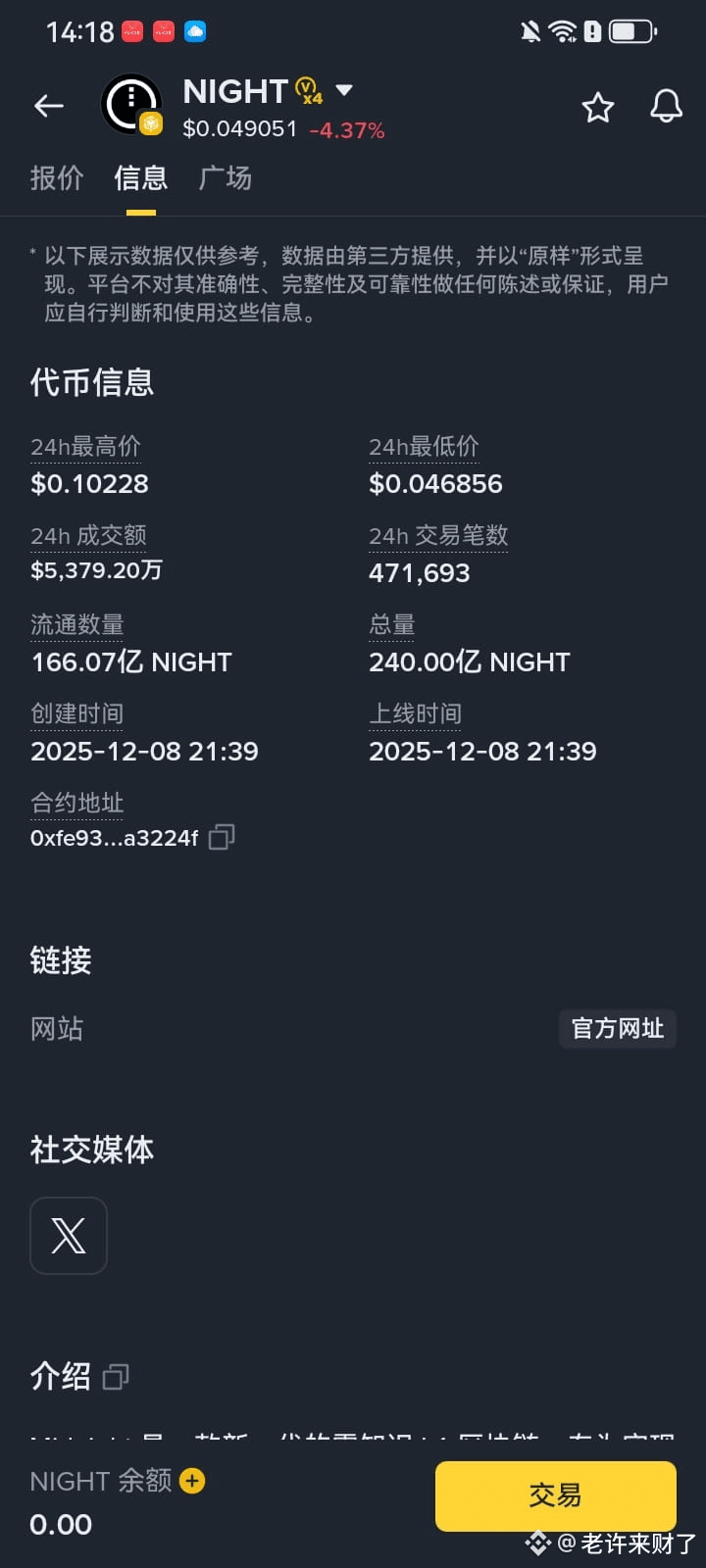
Task: Tap the 合约地址 label
Action: (x=77, y=804)
